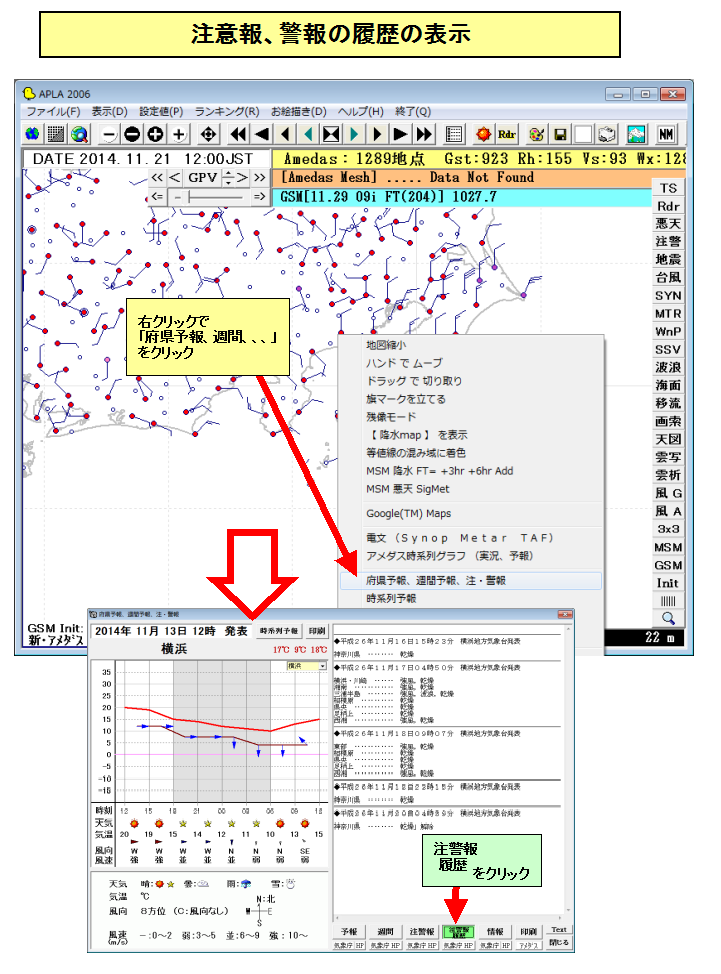Open the ランキング(R) menu
The image size is (721, 974).
(227, 112)
